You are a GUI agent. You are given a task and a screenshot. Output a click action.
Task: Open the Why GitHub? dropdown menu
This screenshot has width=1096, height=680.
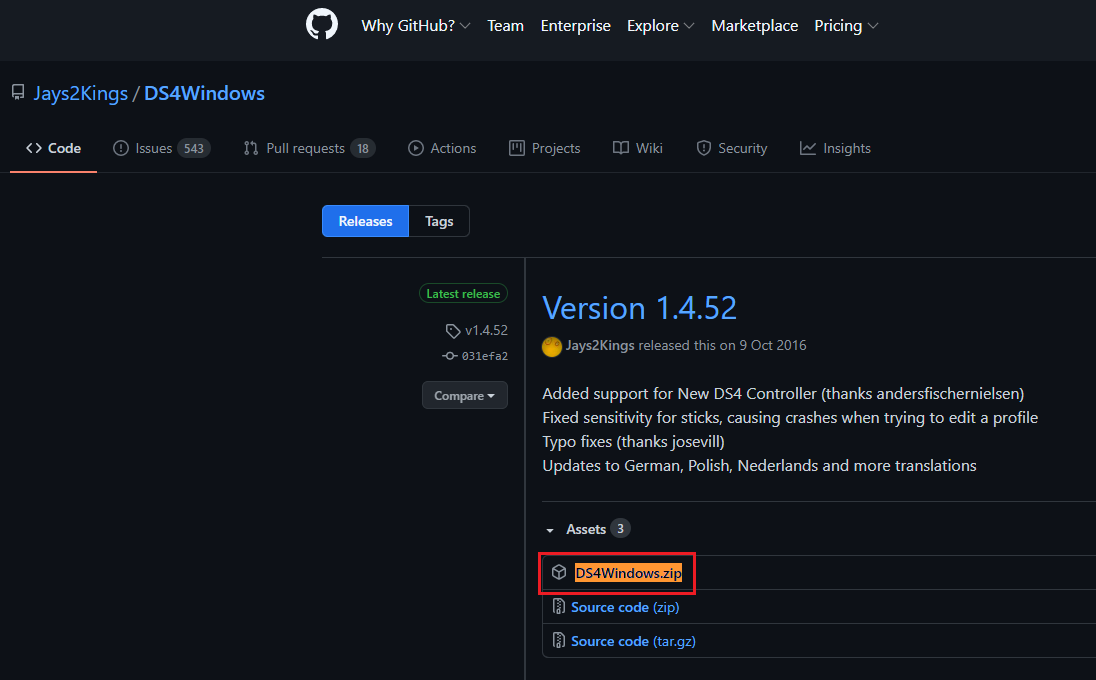click(415, 26)
